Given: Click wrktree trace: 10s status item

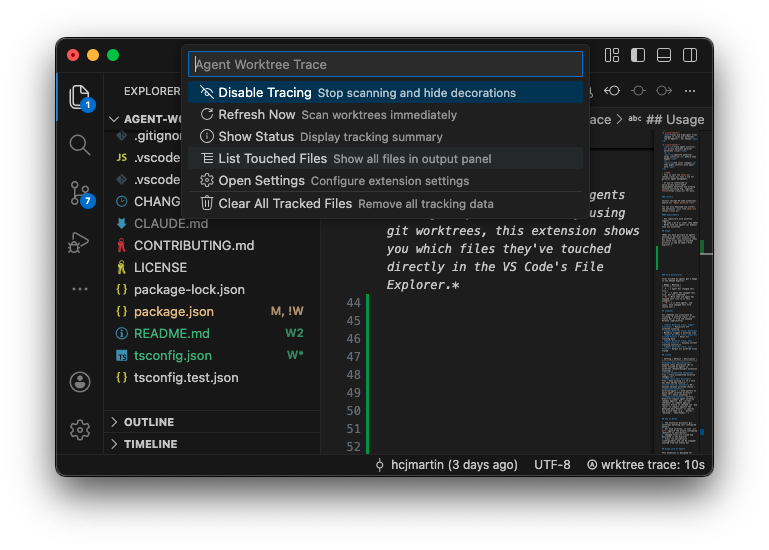Looking at the screenshot, I should (646, 465).
